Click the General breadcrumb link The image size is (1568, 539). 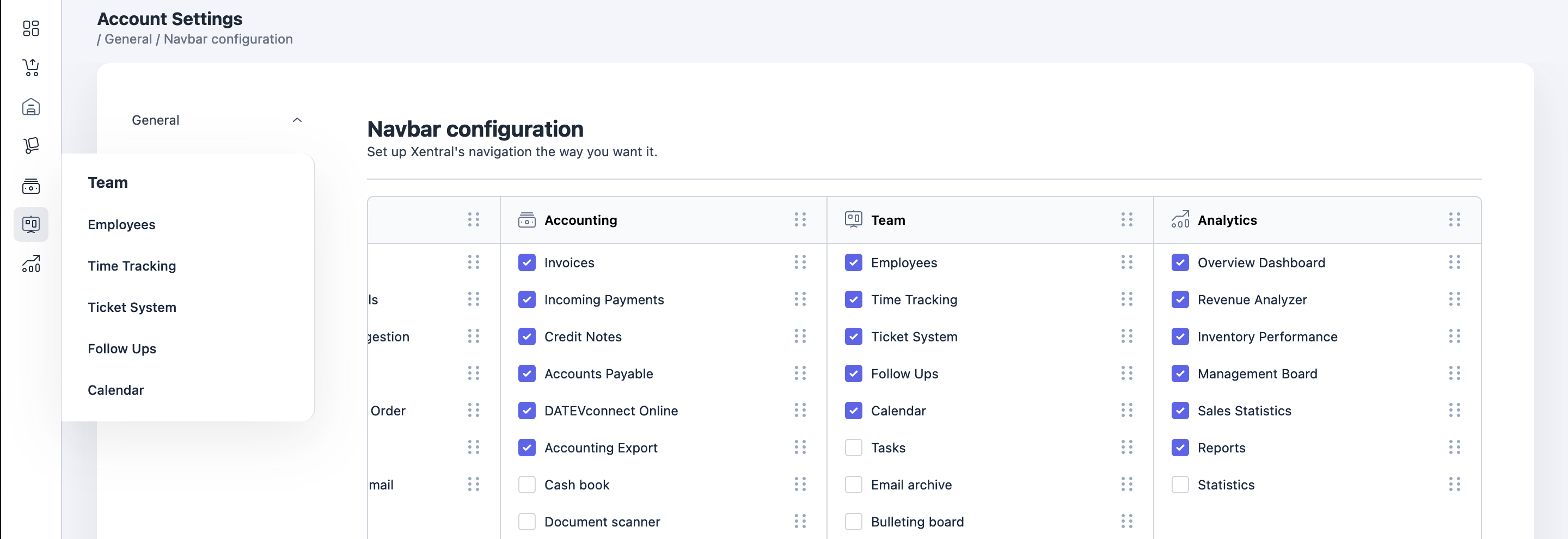point(128,39)
